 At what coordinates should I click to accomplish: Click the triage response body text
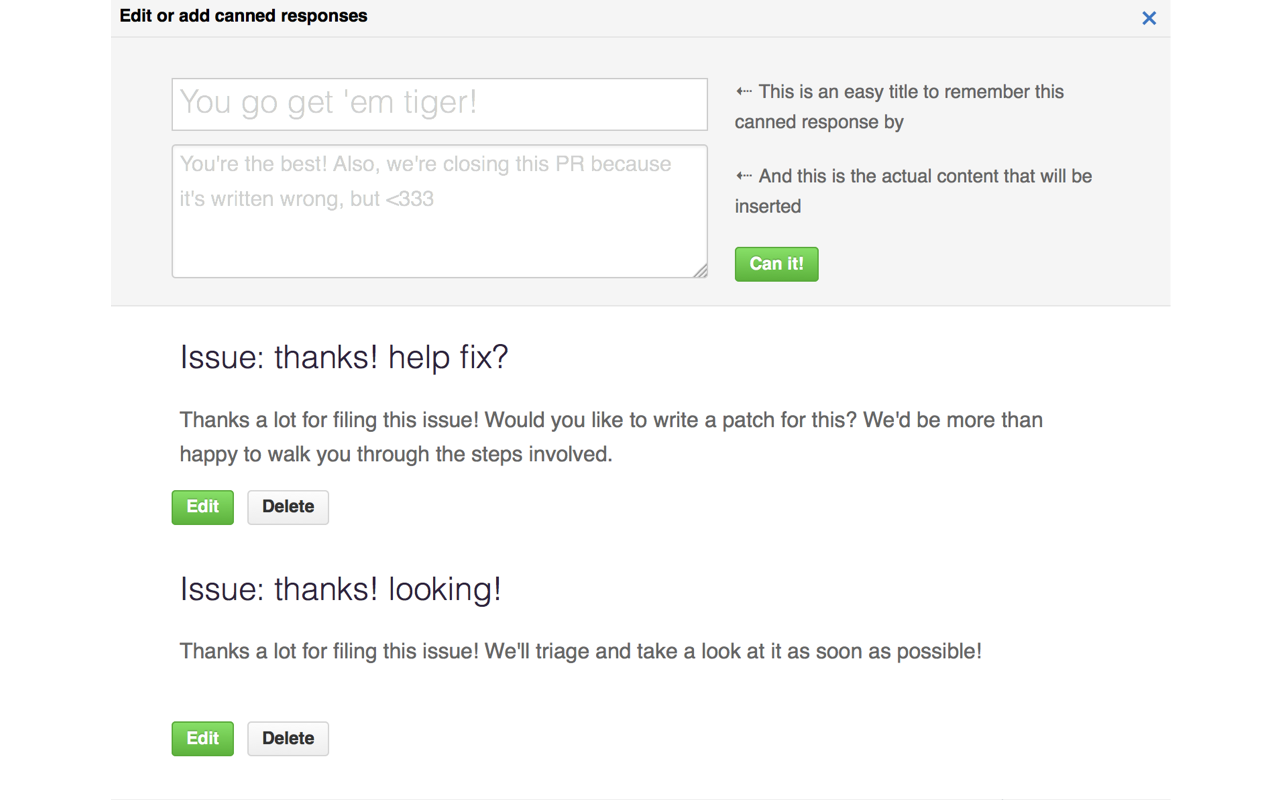point(580,651)
